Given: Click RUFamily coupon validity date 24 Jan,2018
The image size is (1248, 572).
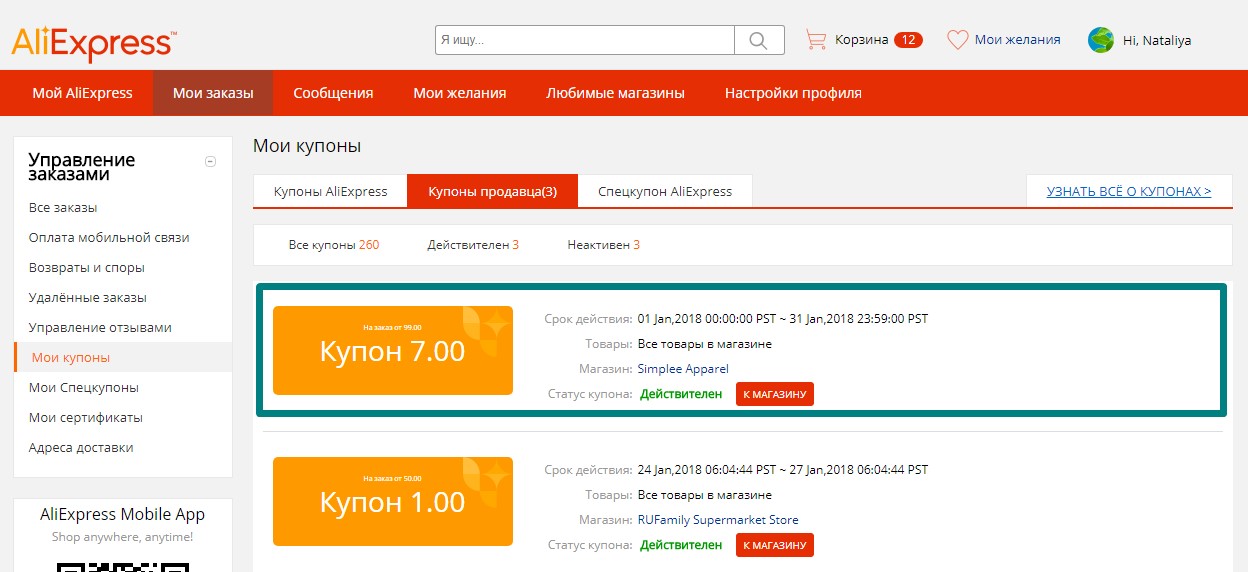Looking at the screenshot, I should [783, 470].
